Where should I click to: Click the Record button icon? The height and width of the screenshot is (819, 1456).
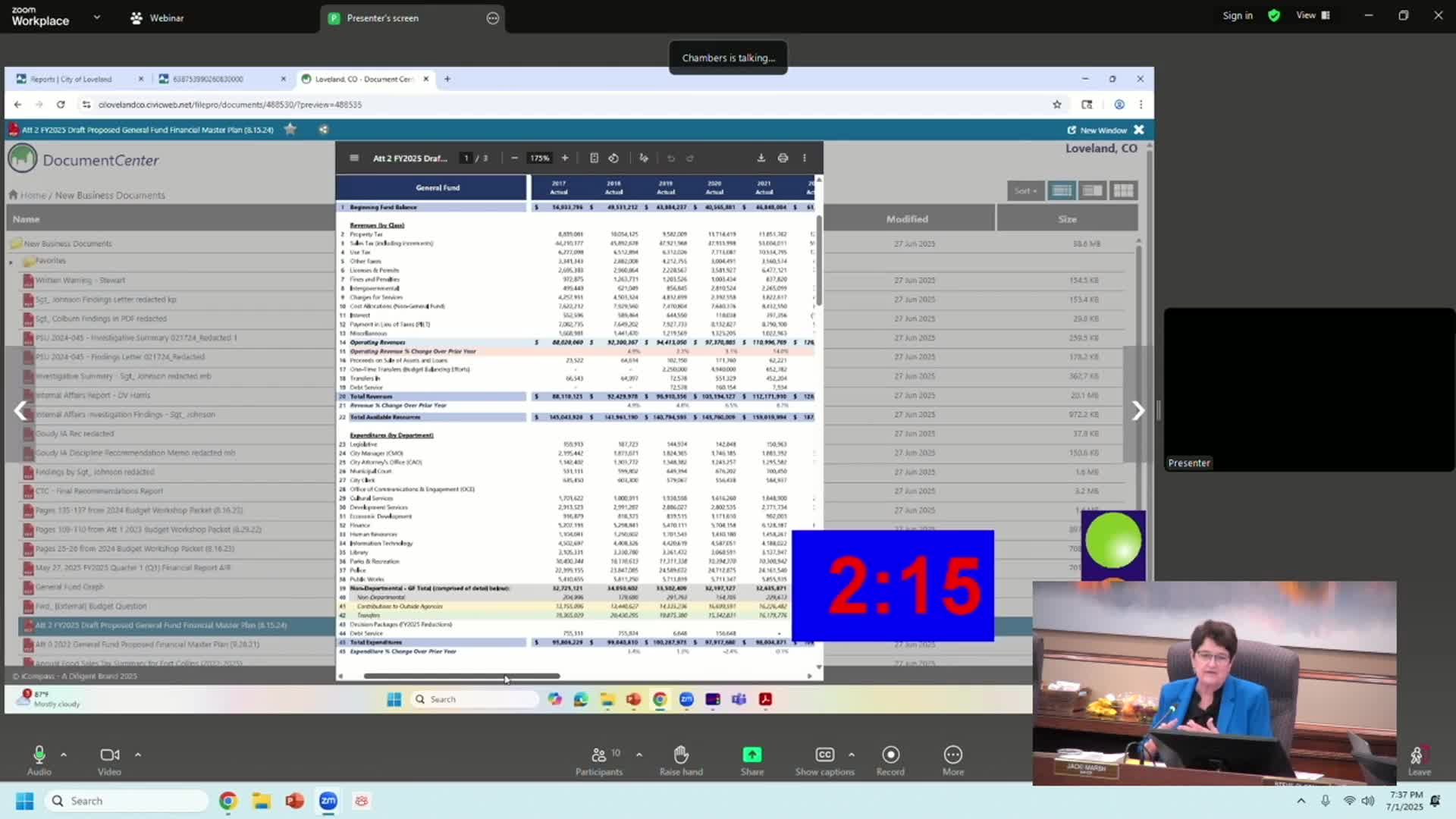[890, 755]
